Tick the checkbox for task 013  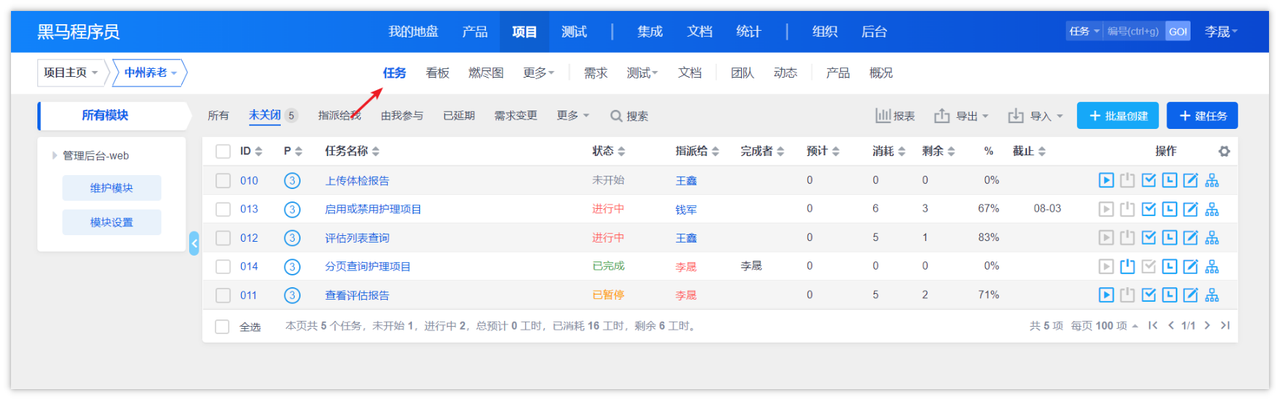(223, 209)
